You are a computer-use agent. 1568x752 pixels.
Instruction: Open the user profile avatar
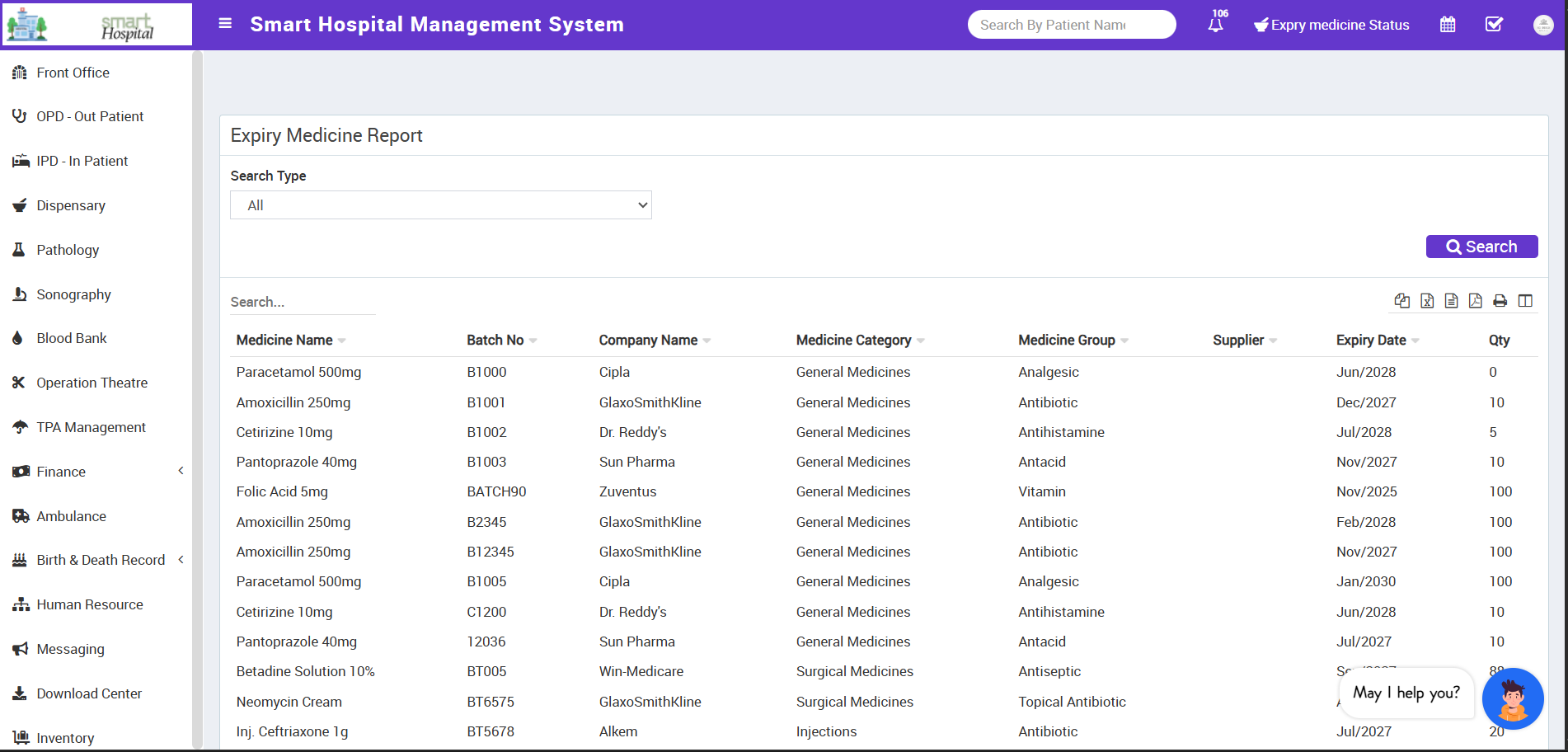1543,25
